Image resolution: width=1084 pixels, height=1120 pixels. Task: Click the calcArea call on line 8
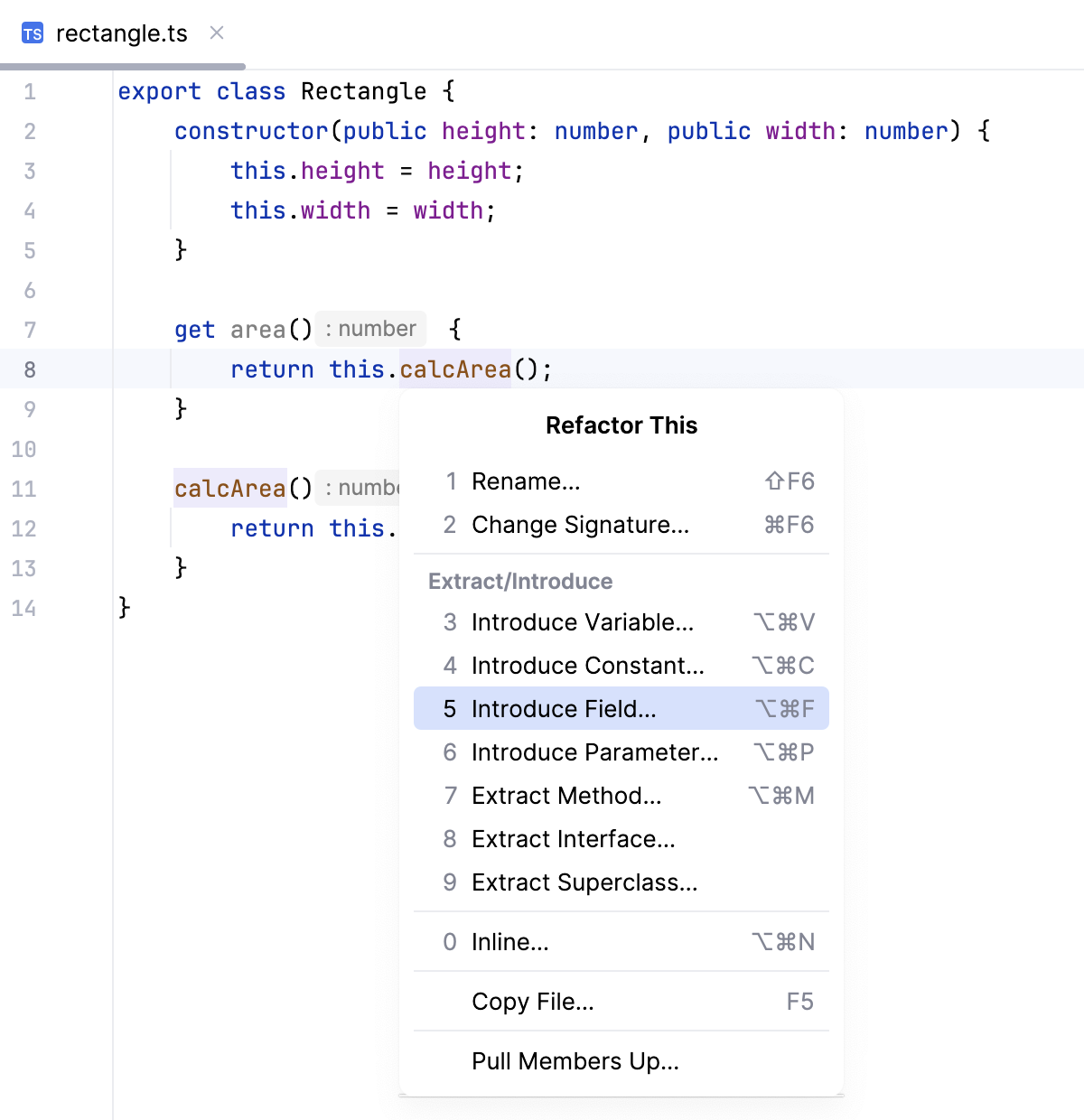[454, 369]
